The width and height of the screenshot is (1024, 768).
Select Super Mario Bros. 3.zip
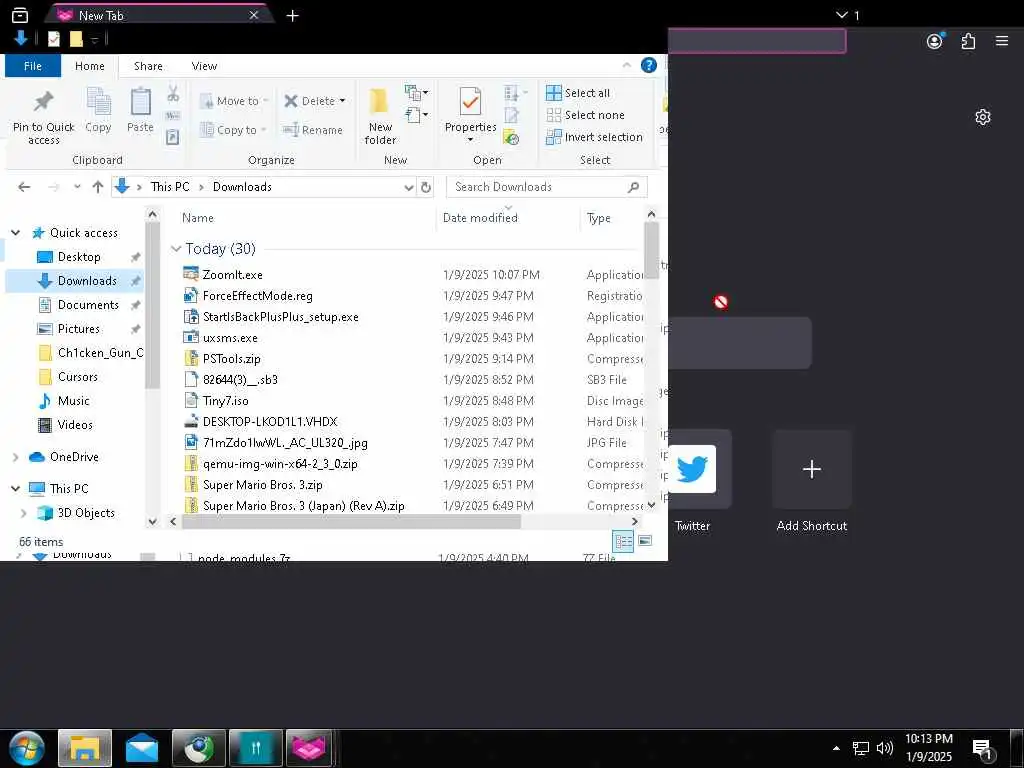[263, 485]
